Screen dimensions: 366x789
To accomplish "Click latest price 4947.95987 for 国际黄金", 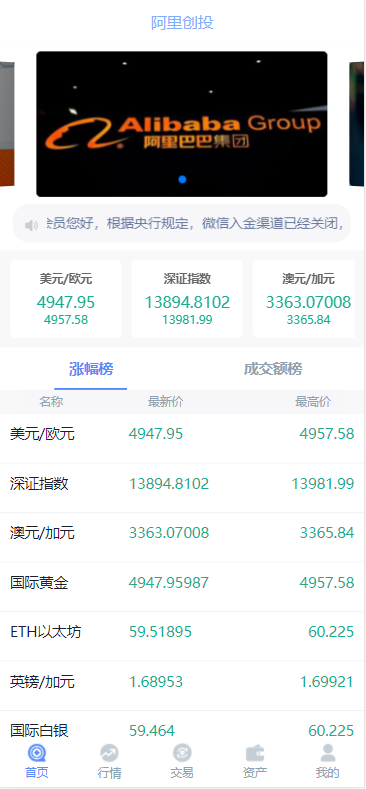I will point(169,583).
